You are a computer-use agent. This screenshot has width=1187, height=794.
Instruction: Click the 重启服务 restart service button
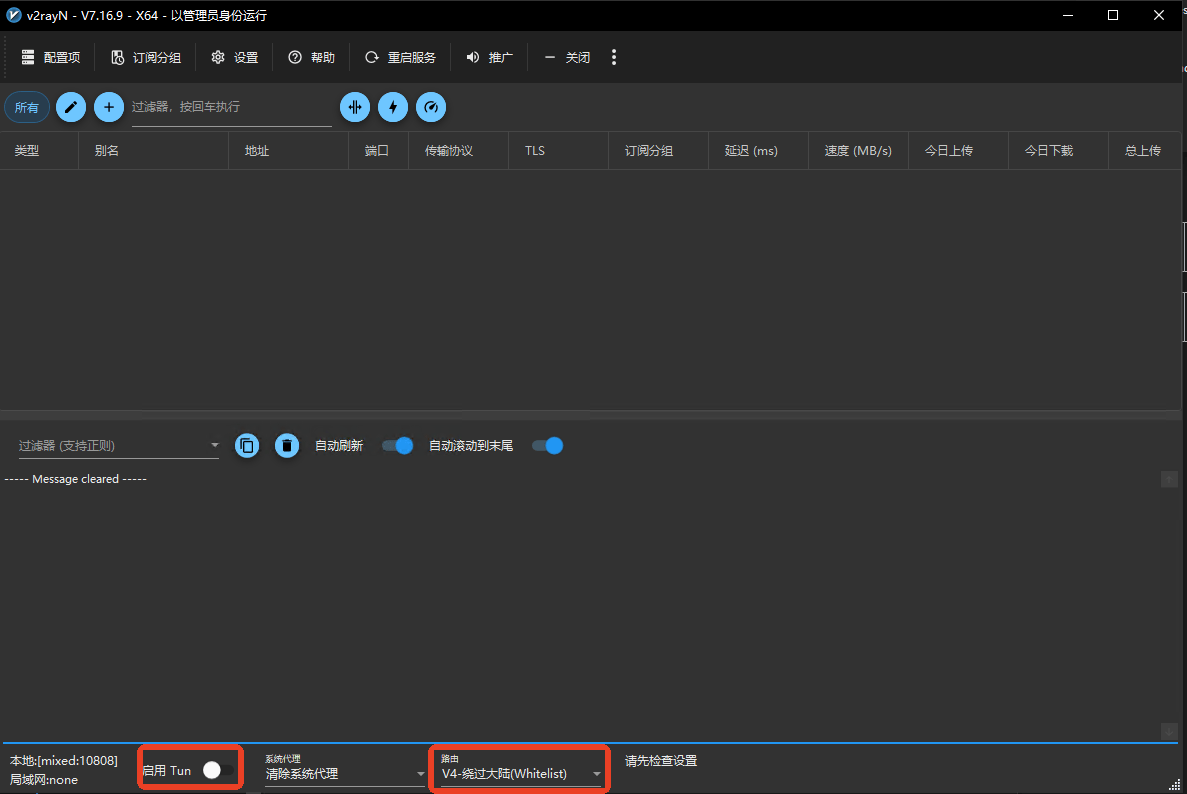click(400, 58)
